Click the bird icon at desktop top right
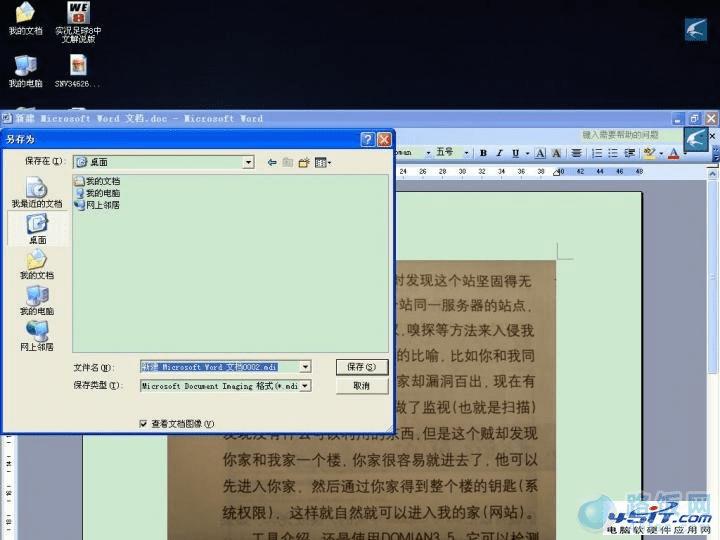The image size is (720, 540). [696, 29]
